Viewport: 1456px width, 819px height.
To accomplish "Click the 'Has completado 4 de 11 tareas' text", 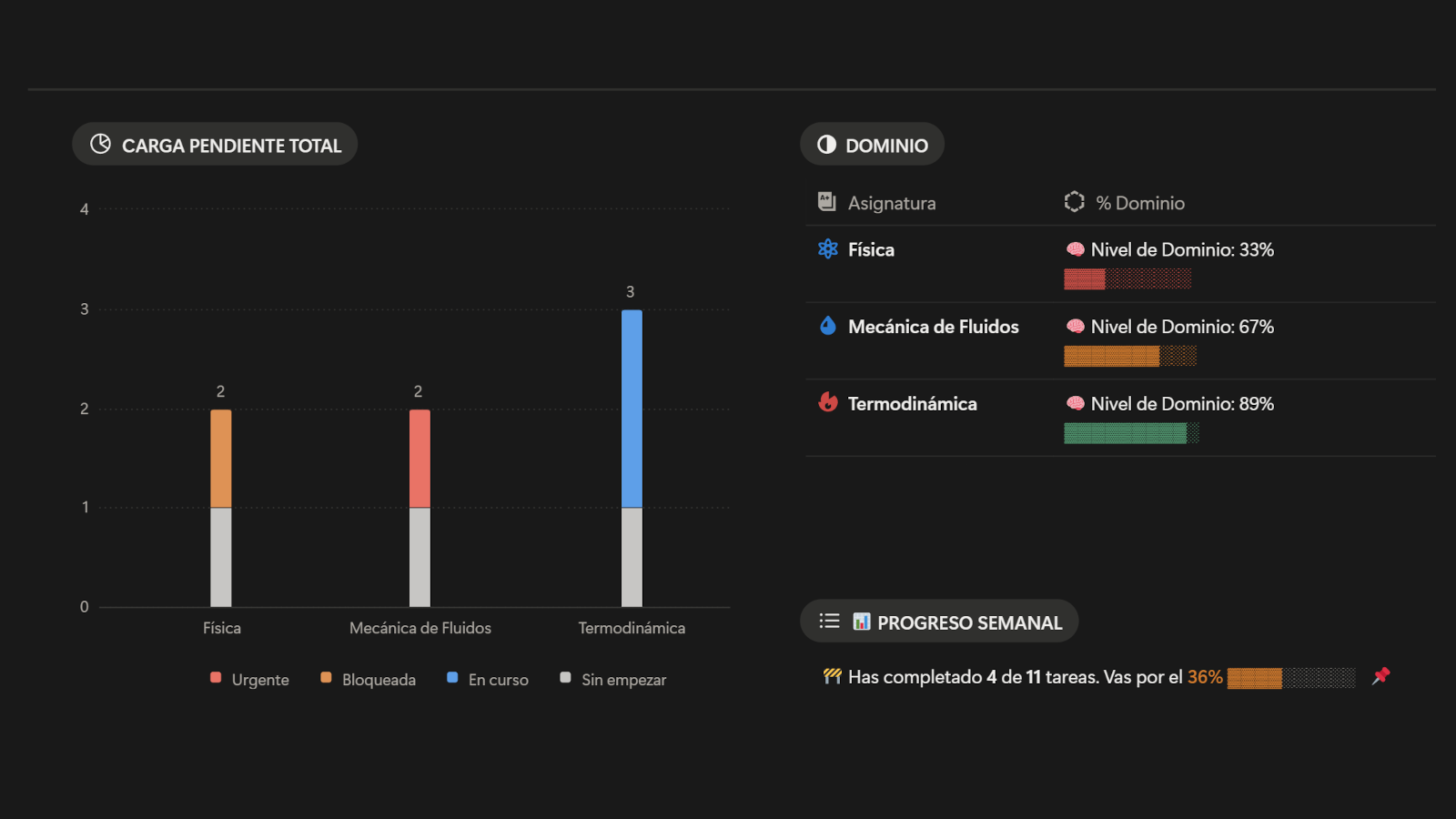I will click(x=973, y=677).
